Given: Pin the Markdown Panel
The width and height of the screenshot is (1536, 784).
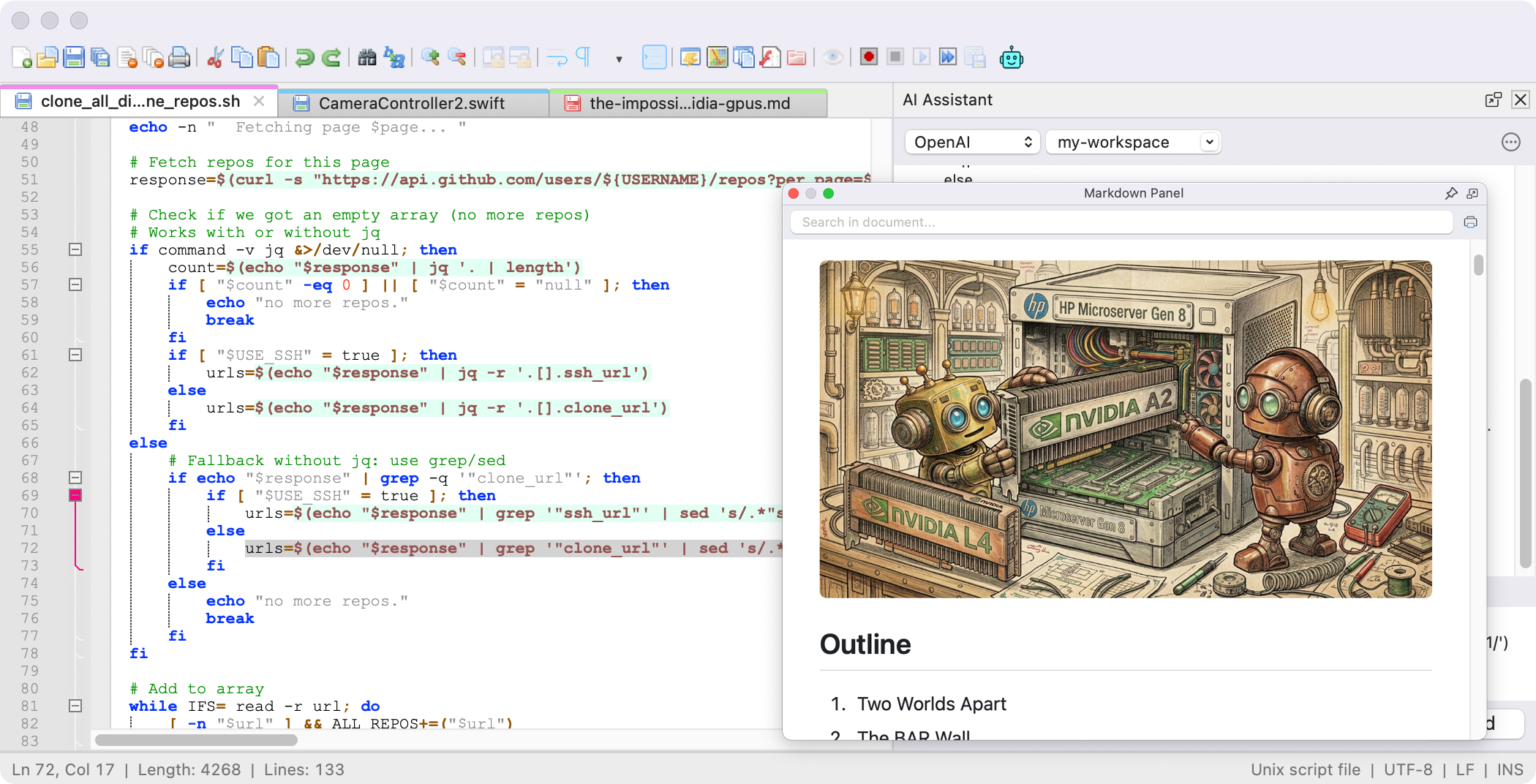Looking at the screenshot, I should click(1451, 193).
